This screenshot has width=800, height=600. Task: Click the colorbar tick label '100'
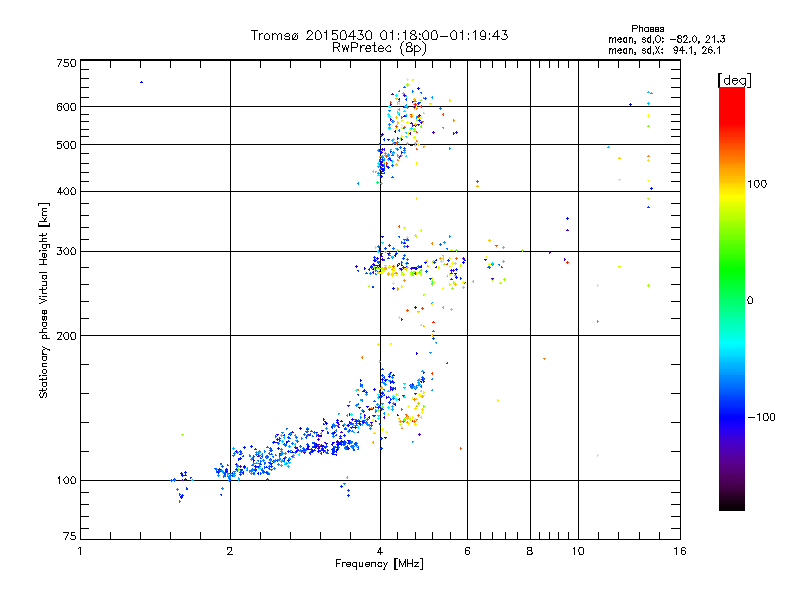pos(757,184)
